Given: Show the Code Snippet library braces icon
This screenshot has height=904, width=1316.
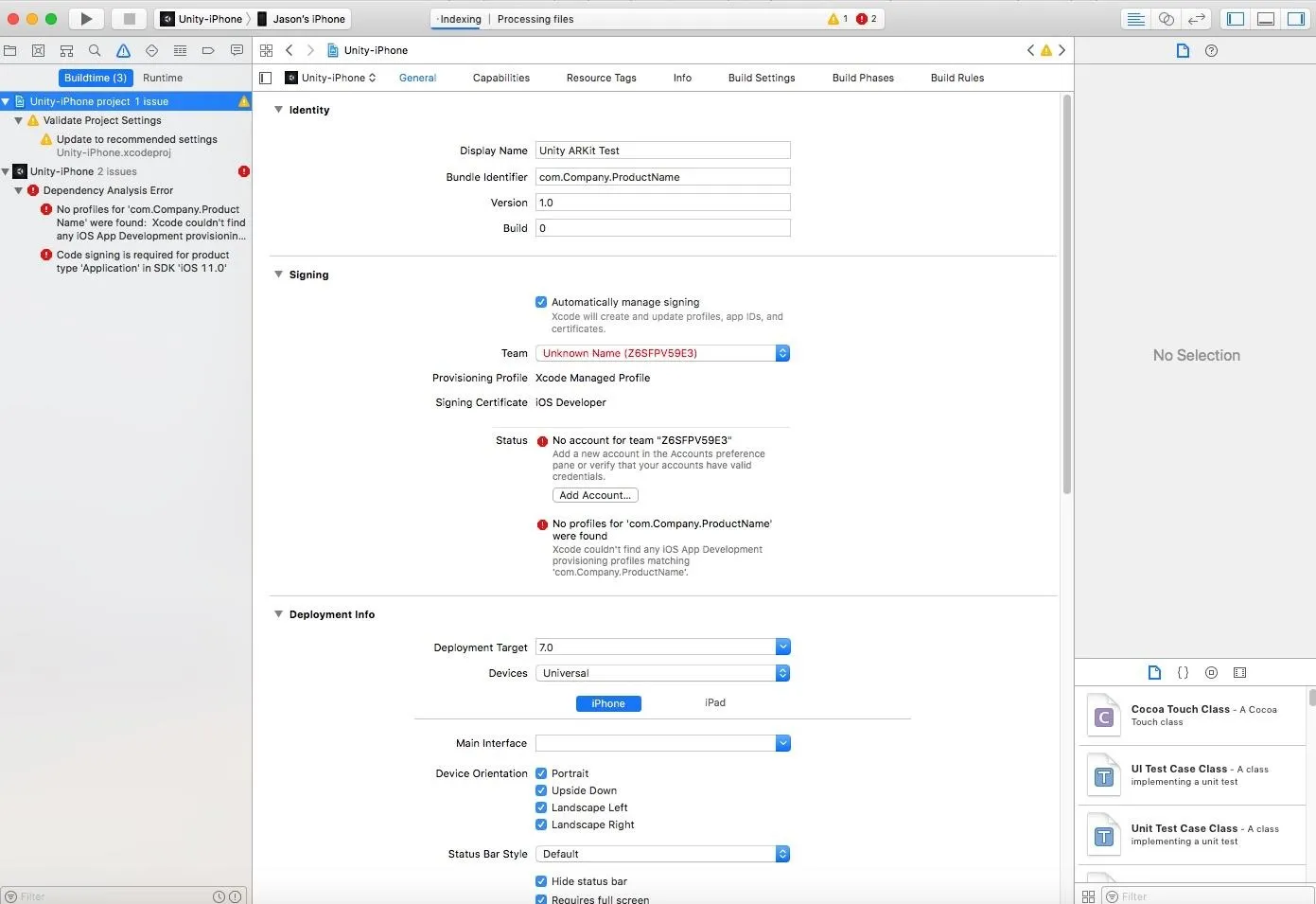Looking at the screenshot, I should [x=1183, y=672].
